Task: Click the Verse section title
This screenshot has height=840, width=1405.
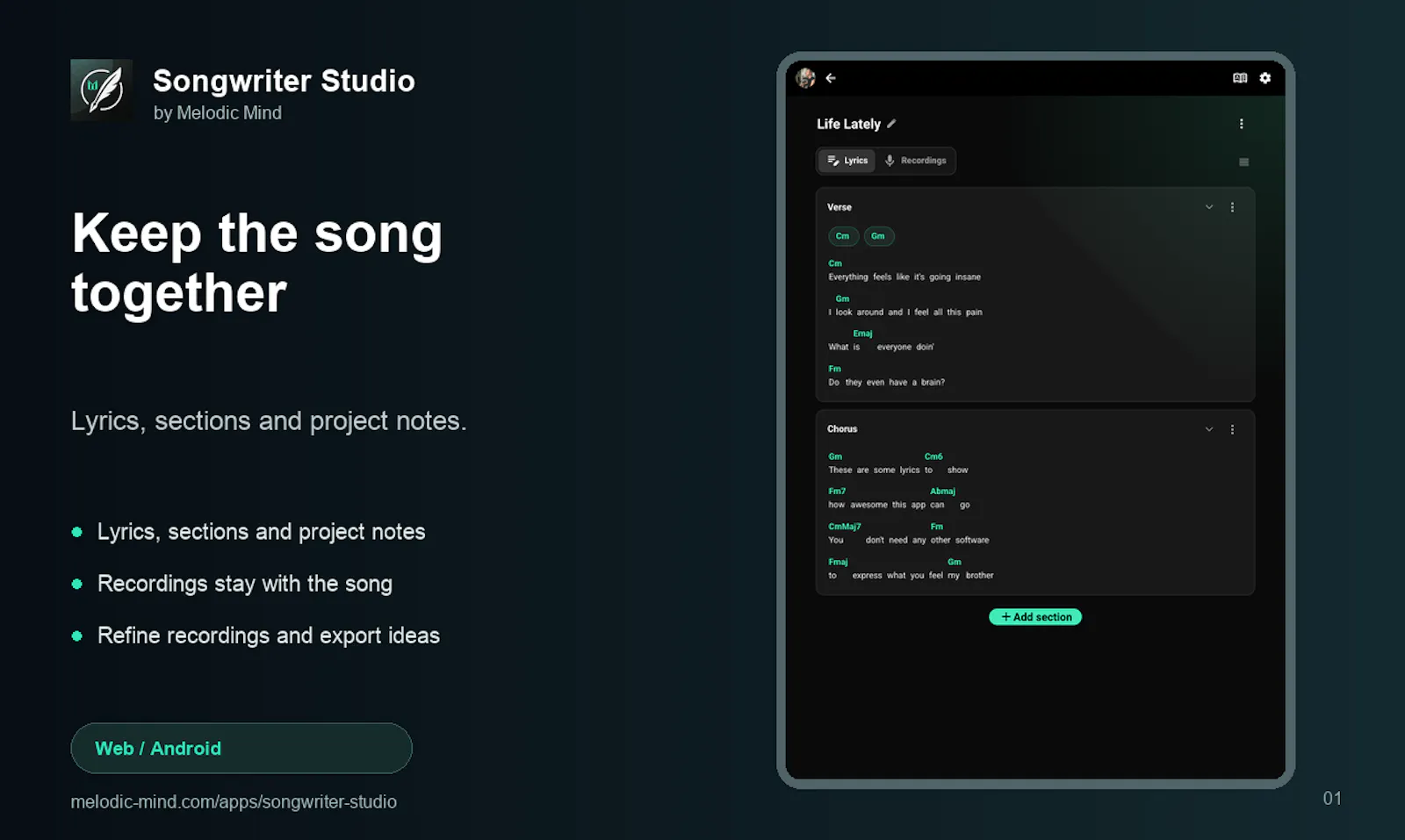Action: (839, 207)
